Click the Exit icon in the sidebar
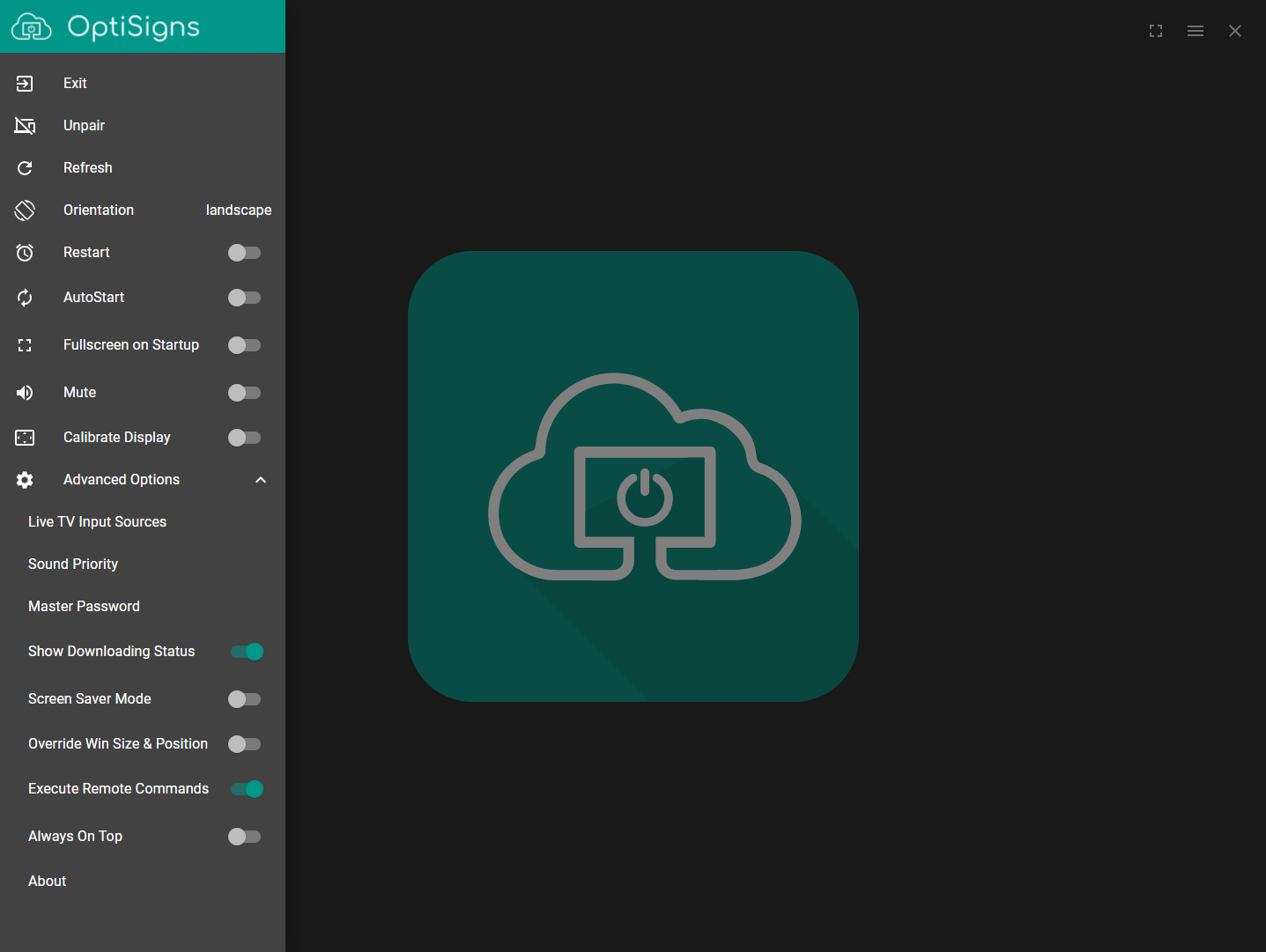The image size is (1266, 952). tap(25, 83)
